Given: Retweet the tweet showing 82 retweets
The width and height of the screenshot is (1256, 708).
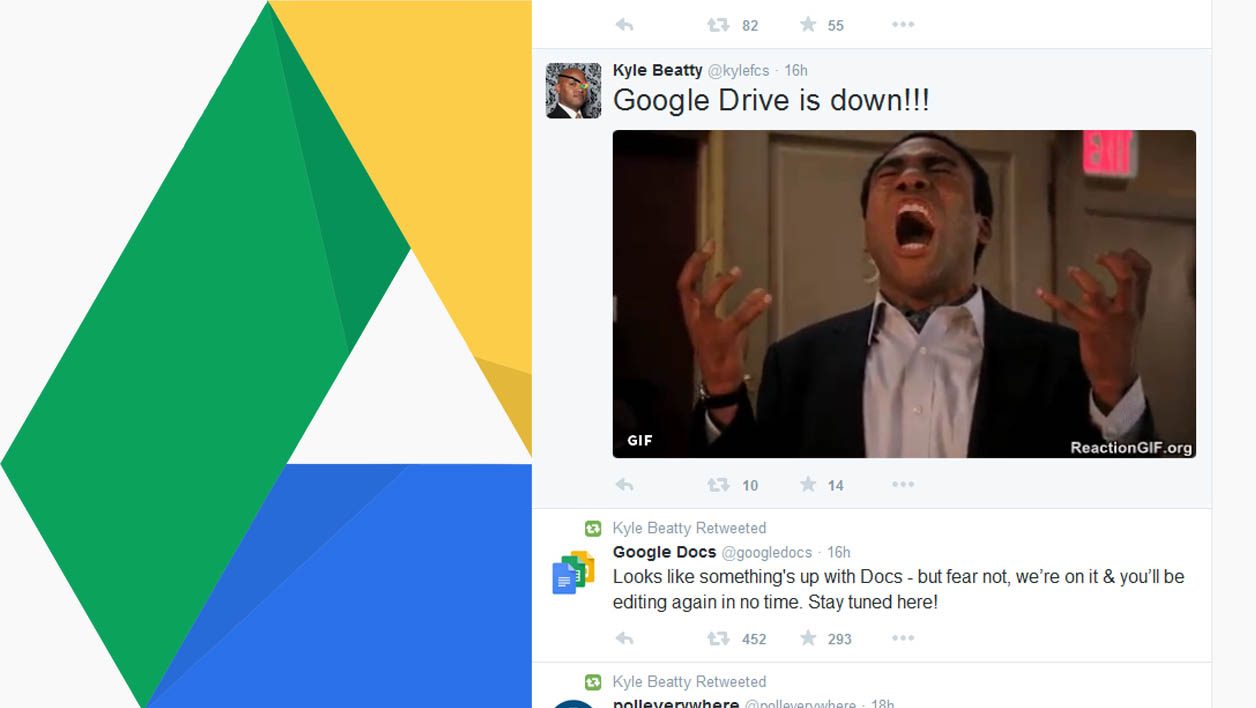Looking at the screenshot, I should click(x=718, y=24).
